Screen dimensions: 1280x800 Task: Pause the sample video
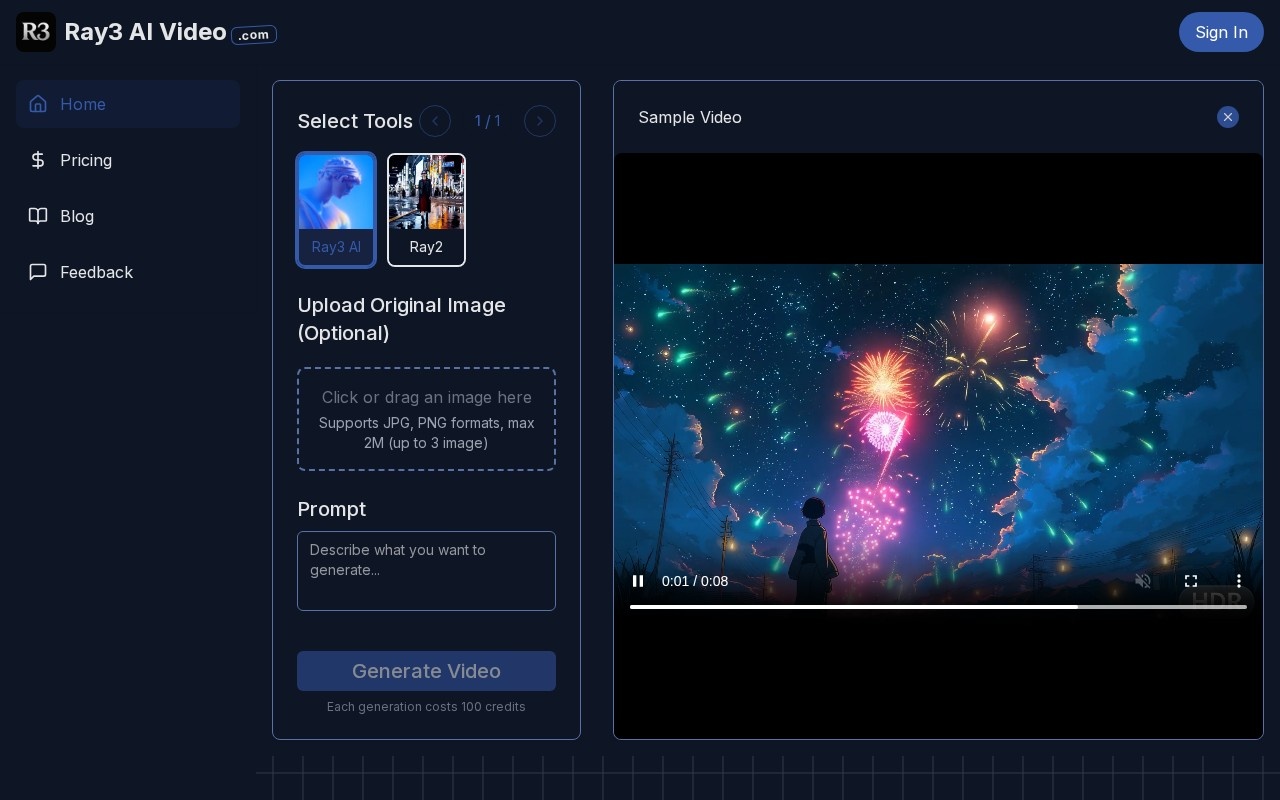[638, 581]
